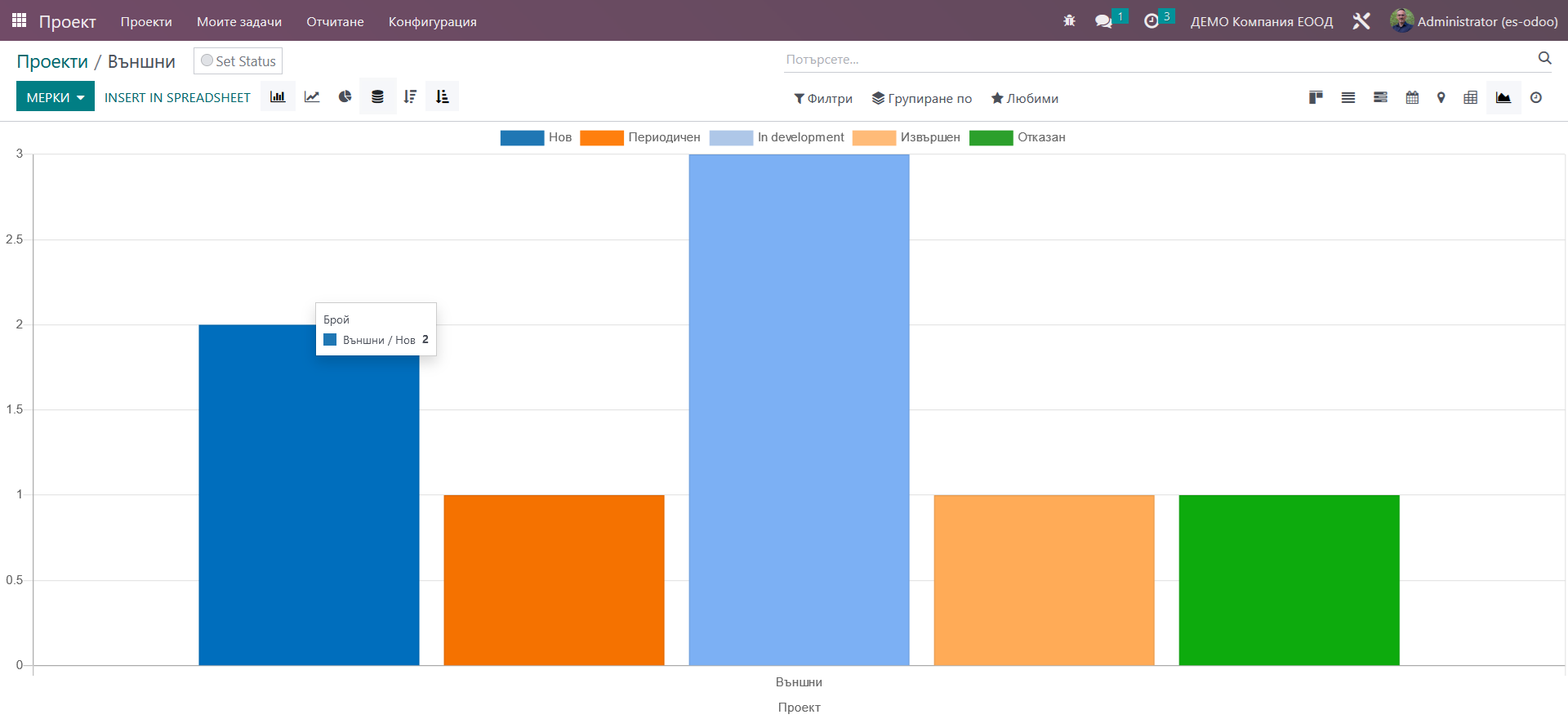Hide the Отказан series in legend
The height and width of the screenshot is (719, 1568).
click(1018, 137)
